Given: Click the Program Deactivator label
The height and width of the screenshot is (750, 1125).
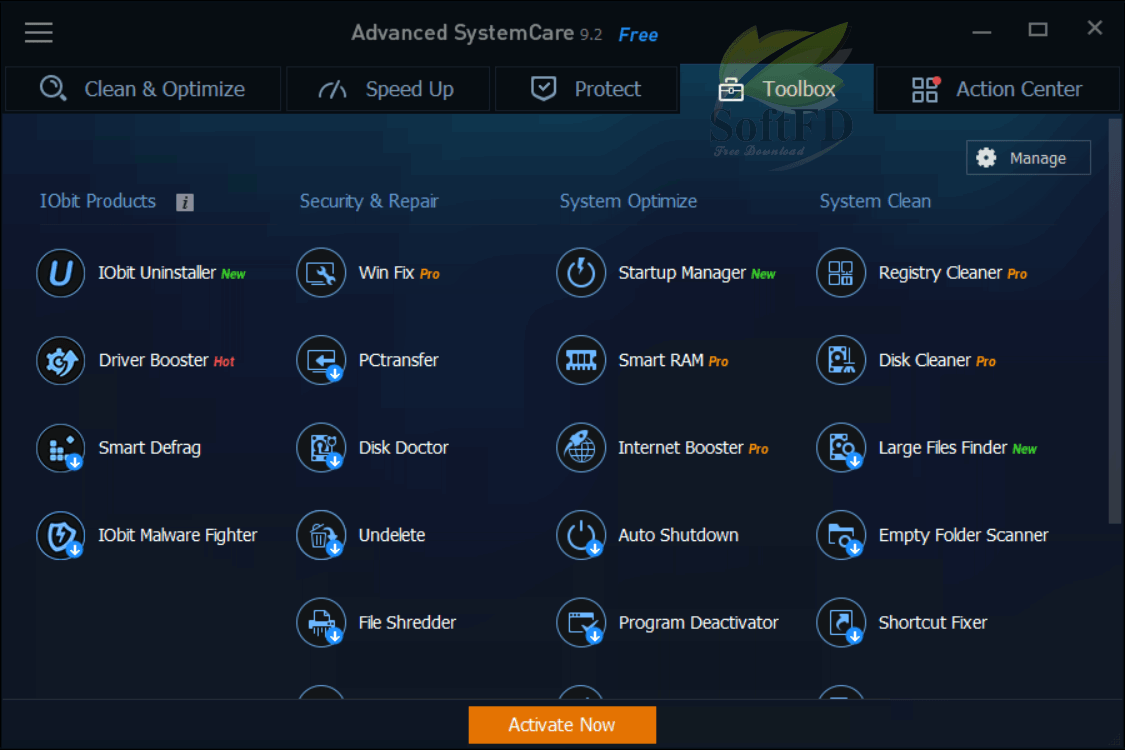Looking at the screenshot, I should point(698,623).
